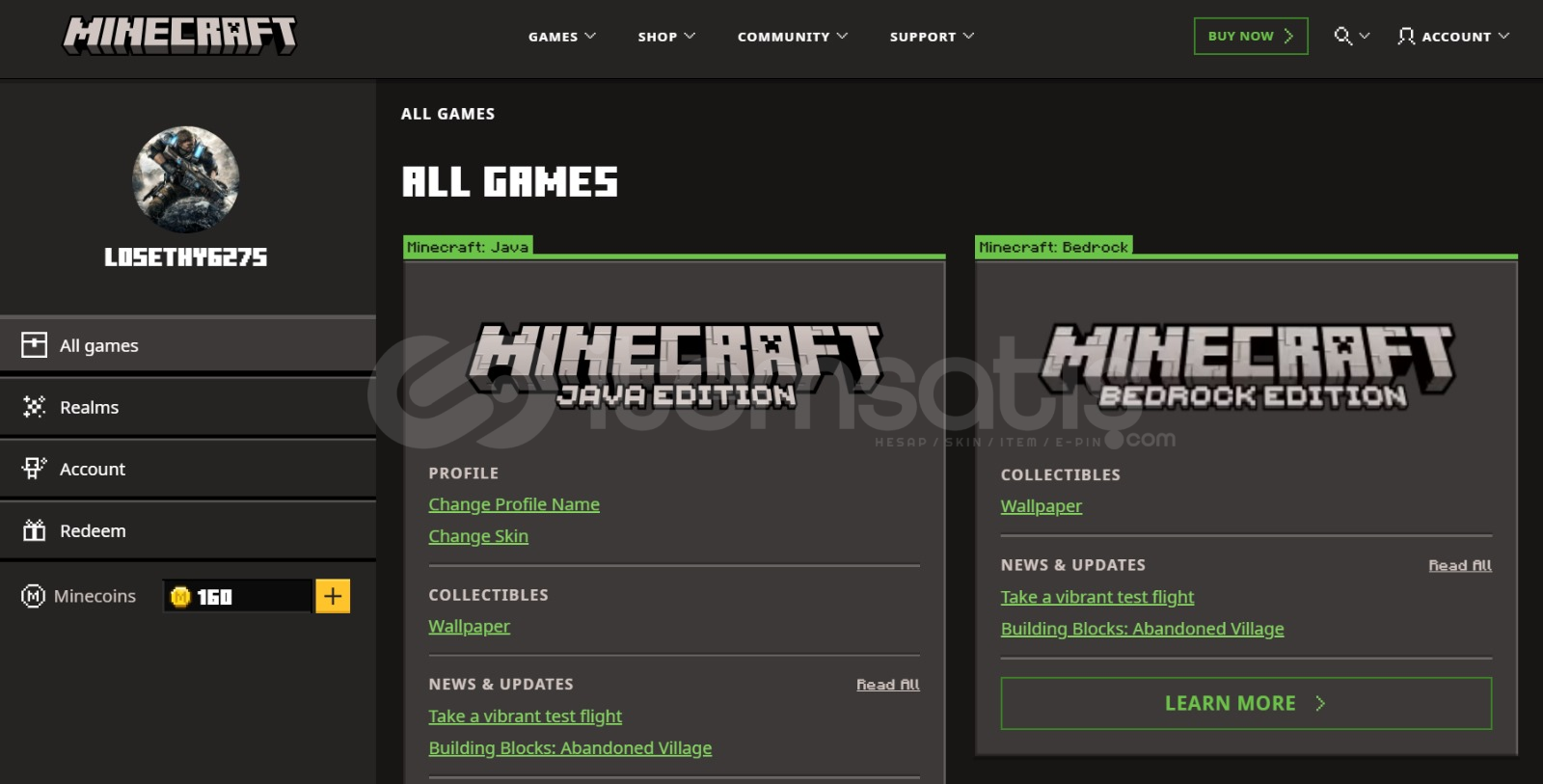
Task: Click the Minecraft Bedrock Edition logo
Action: (1247, 366)
